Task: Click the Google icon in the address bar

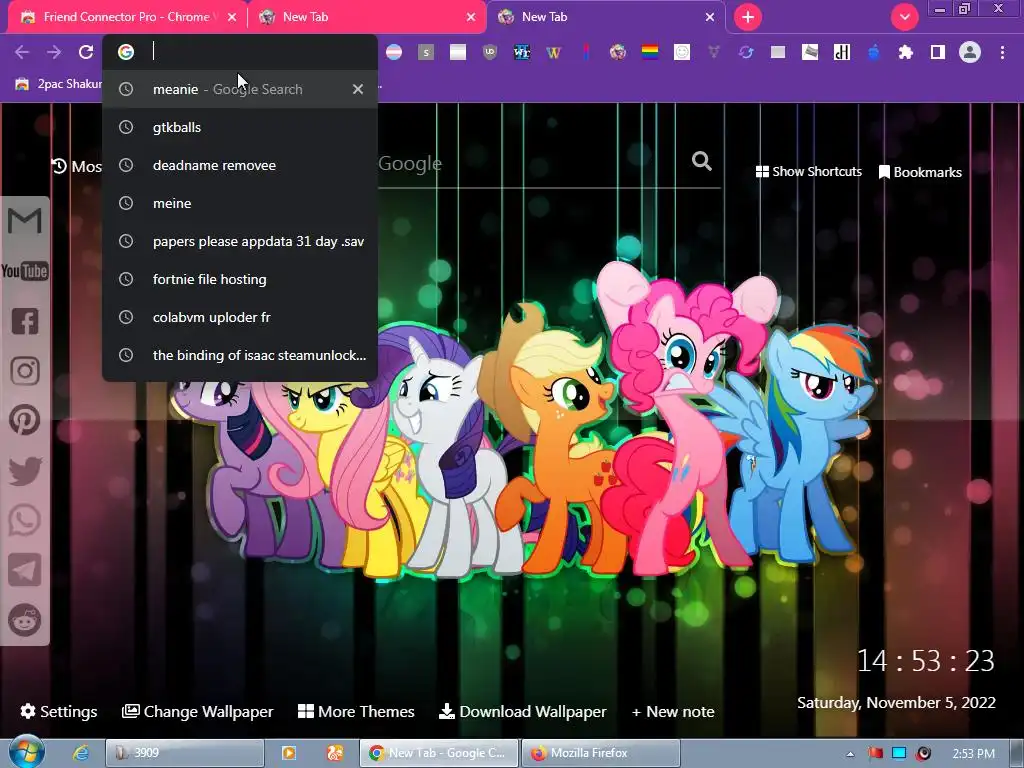Action: tap(126, 52)
